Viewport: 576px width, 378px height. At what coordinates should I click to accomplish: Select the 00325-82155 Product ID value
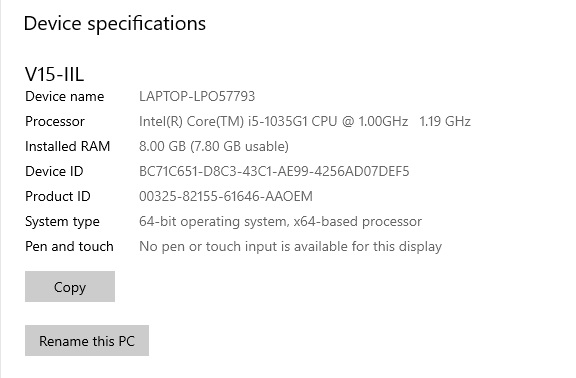(x=226, y=197)
